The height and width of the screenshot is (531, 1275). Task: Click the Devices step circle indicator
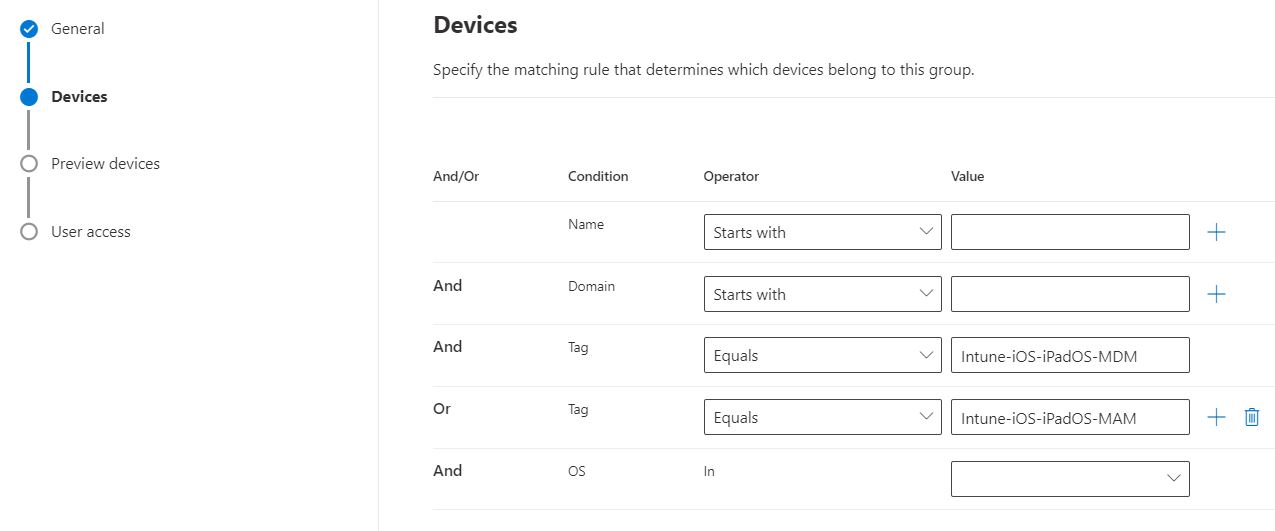click(29, 97)
